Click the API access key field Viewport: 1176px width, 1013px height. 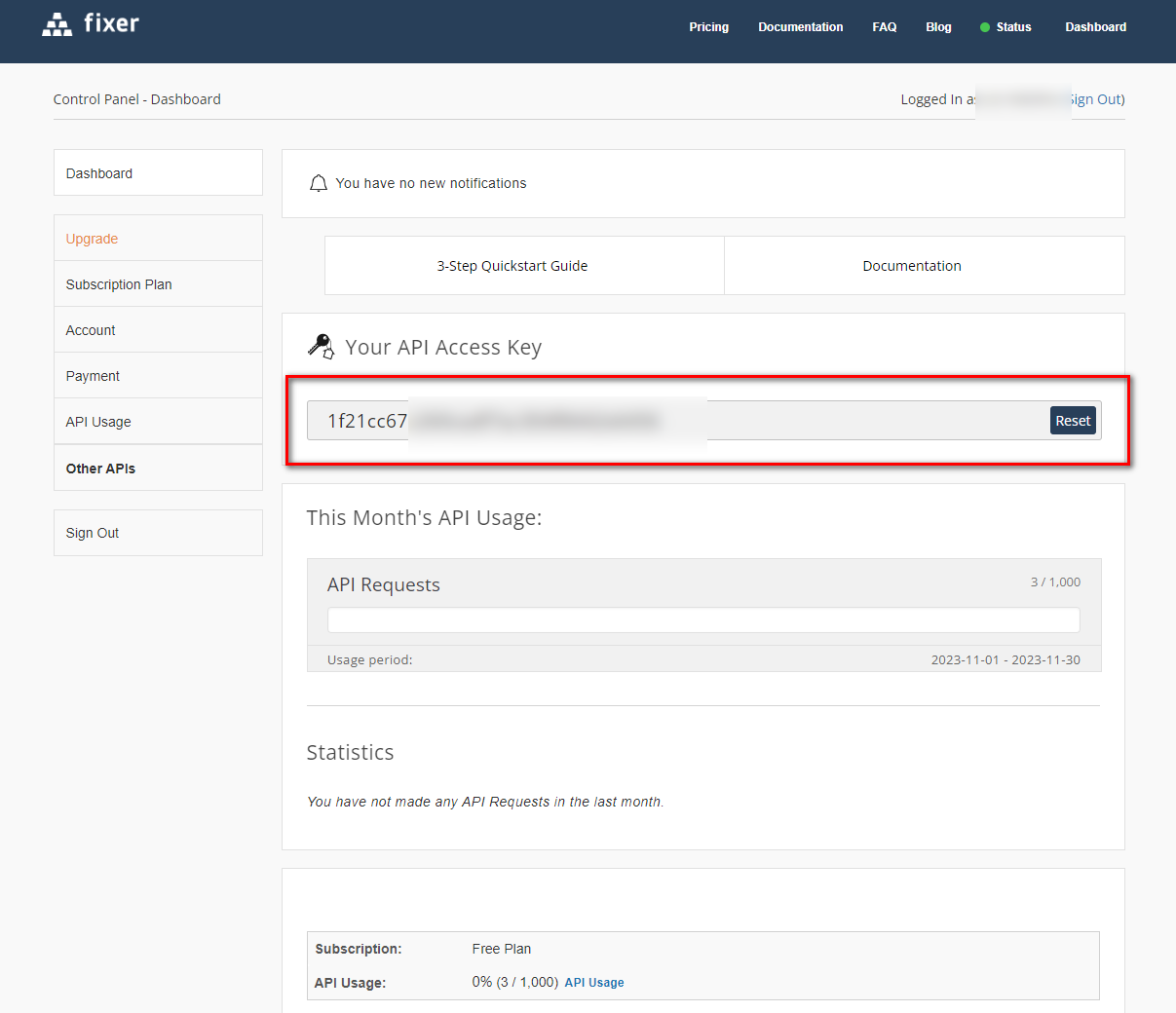[672, 421]
